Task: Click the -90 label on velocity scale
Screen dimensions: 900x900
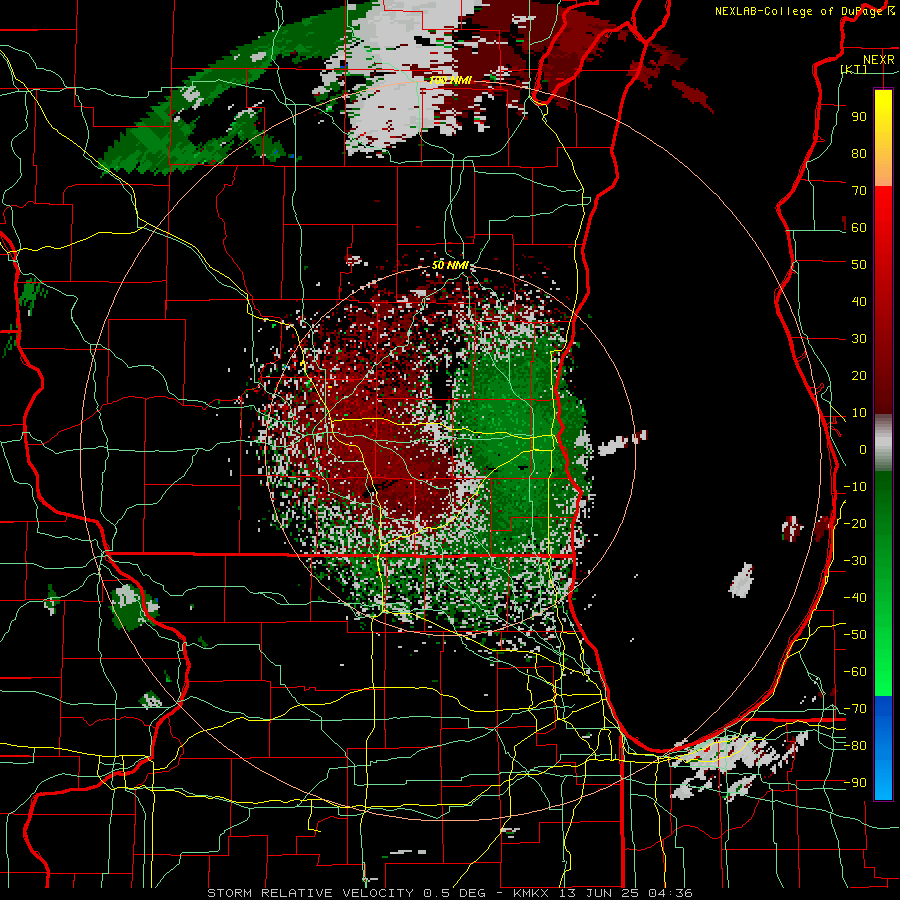Action: click(x=855, y=783)
